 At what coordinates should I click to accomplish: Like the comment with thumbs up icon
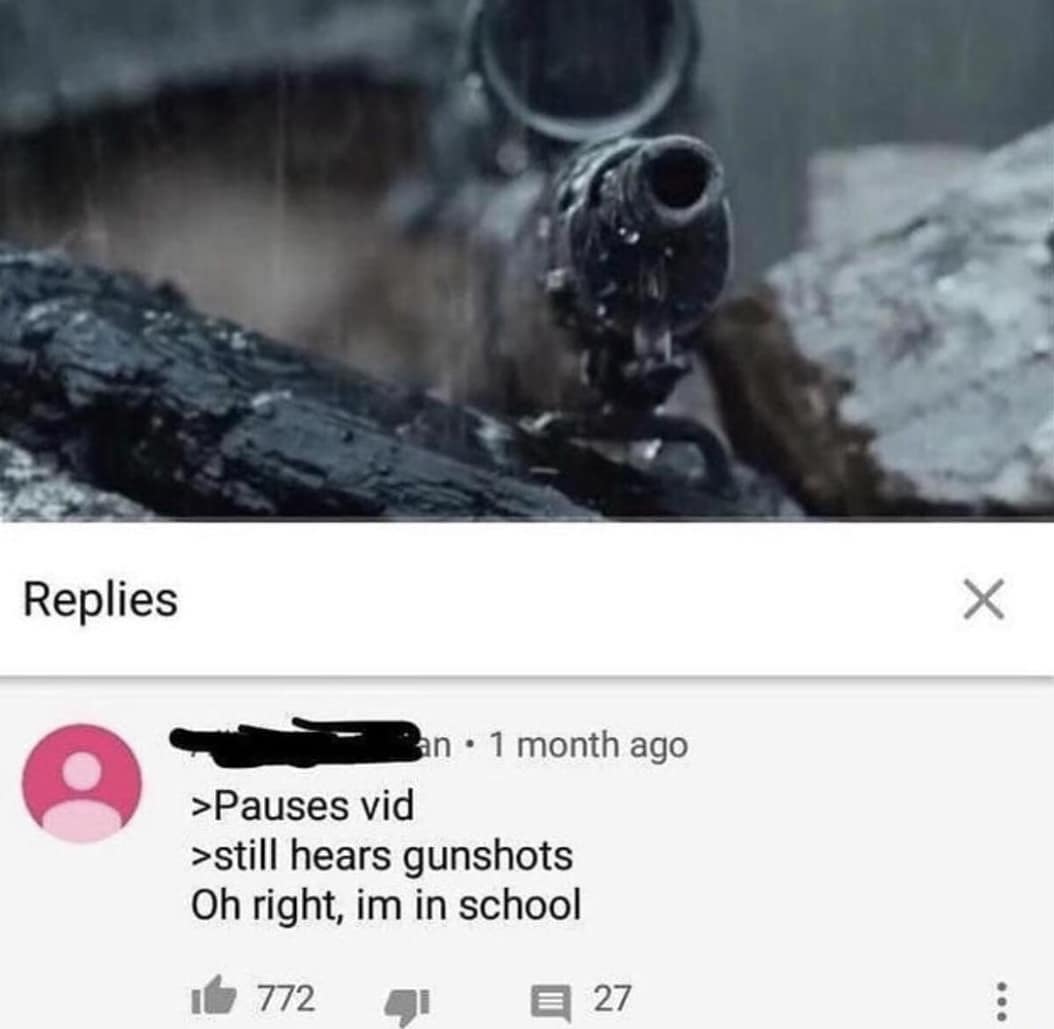tap(214, 995)
